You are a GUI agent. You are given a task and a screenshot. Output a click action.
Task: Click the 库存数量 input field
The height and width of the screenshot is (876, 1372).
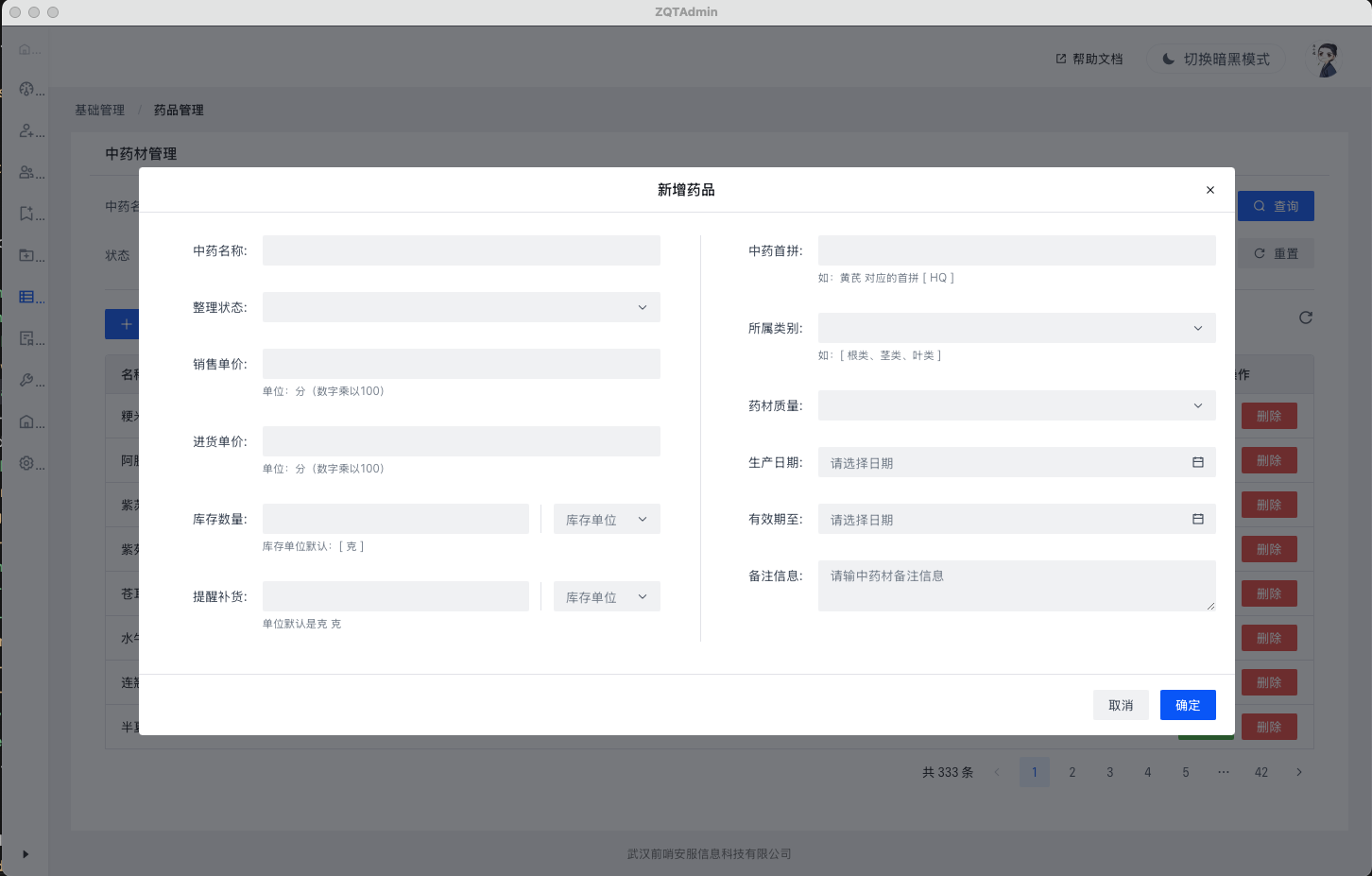tap(396, 519)
